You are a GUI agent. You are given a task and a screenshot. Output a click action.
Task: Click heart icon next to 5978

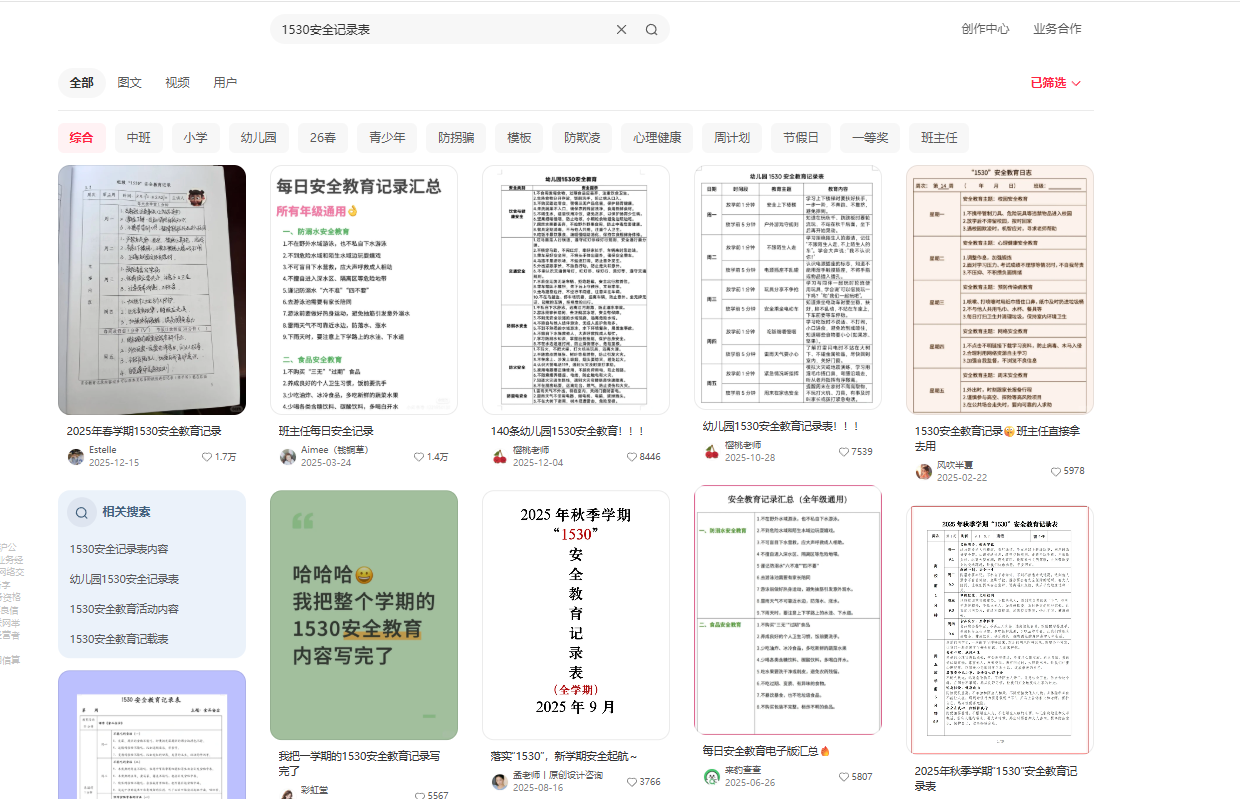(x=1056, y=471)
